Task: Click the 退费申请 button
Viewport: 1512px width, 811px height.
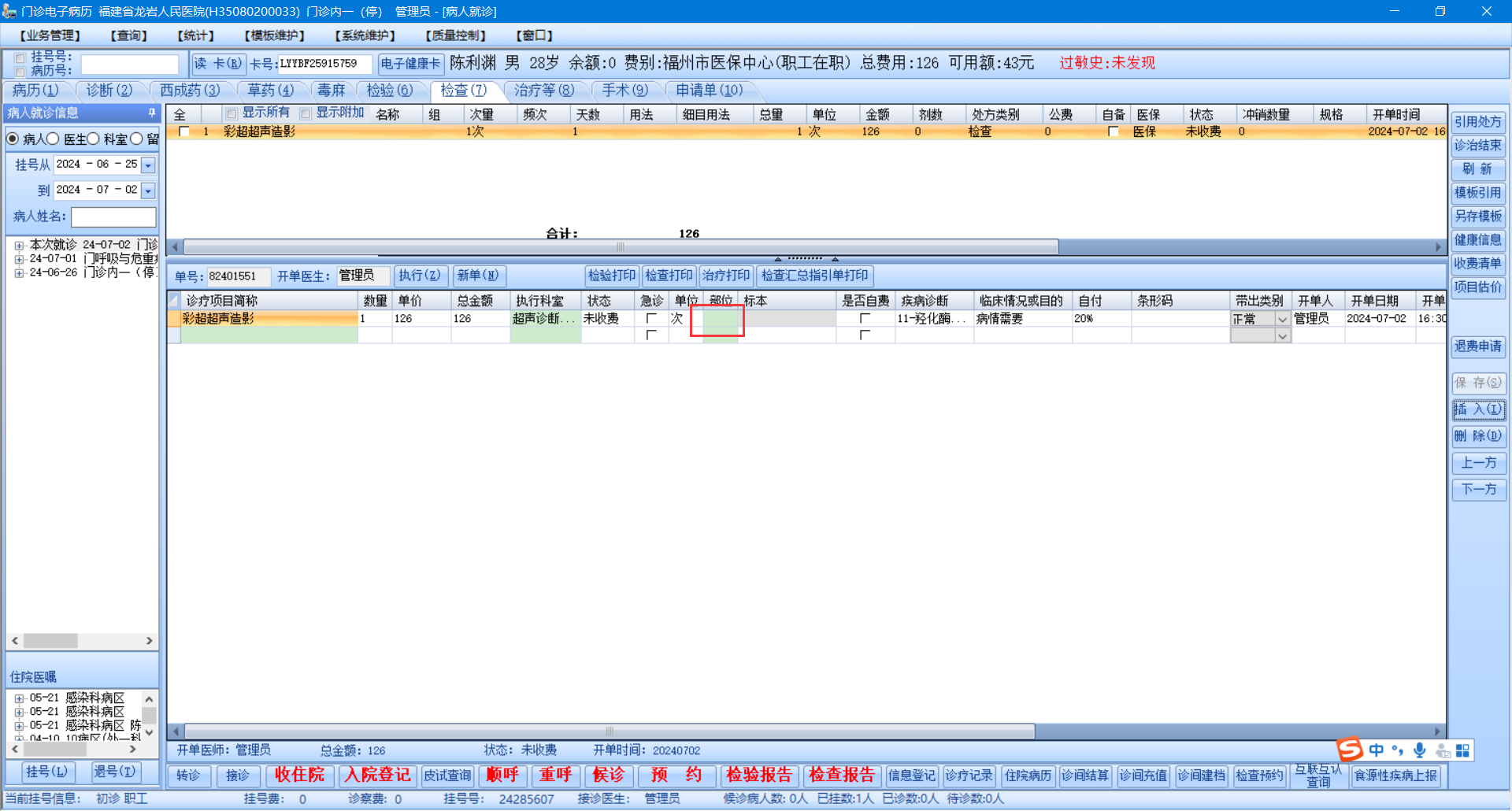Action: (x=1478, y=346)
